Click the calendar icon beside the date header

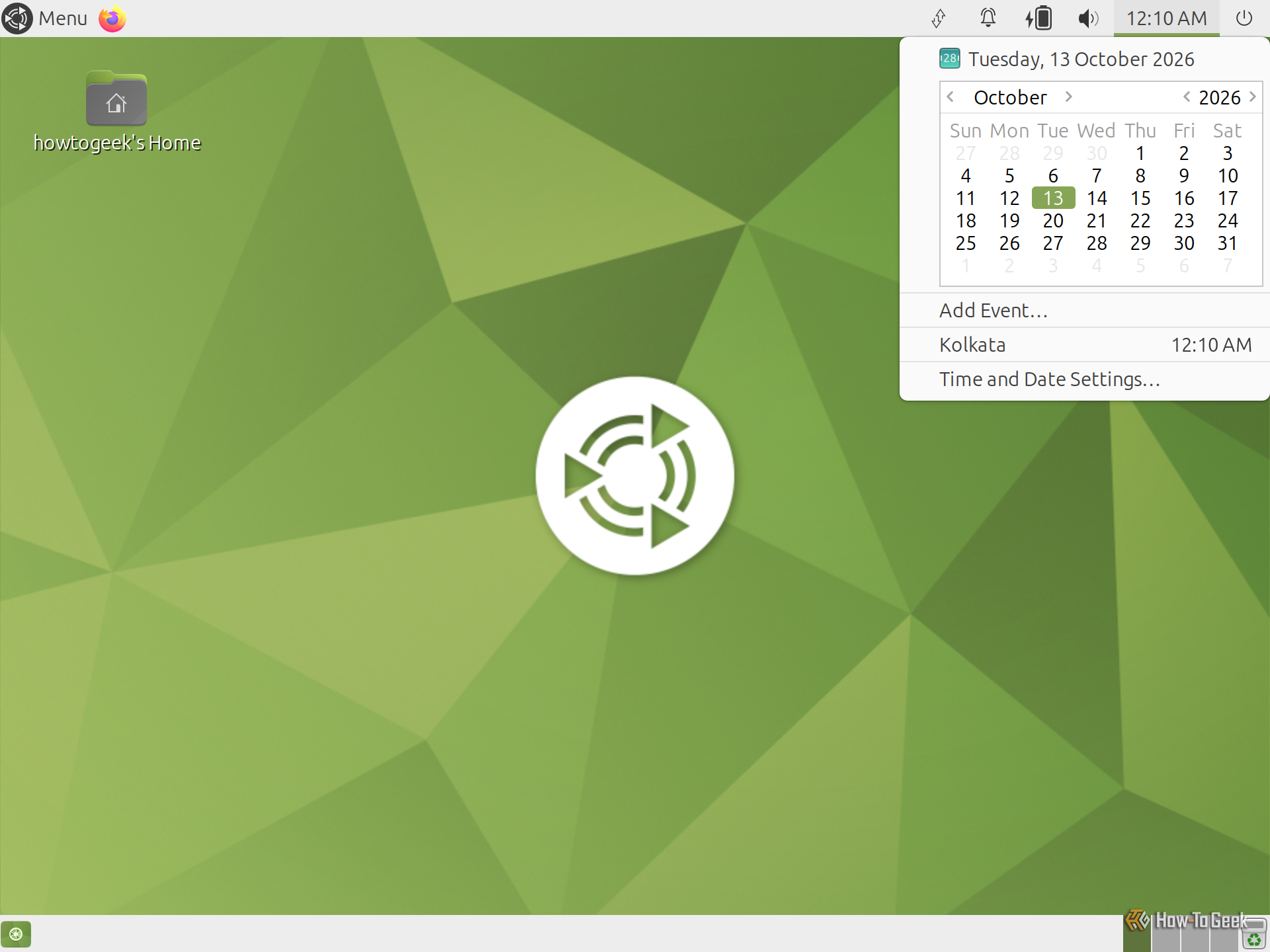[x=950, y=58]
